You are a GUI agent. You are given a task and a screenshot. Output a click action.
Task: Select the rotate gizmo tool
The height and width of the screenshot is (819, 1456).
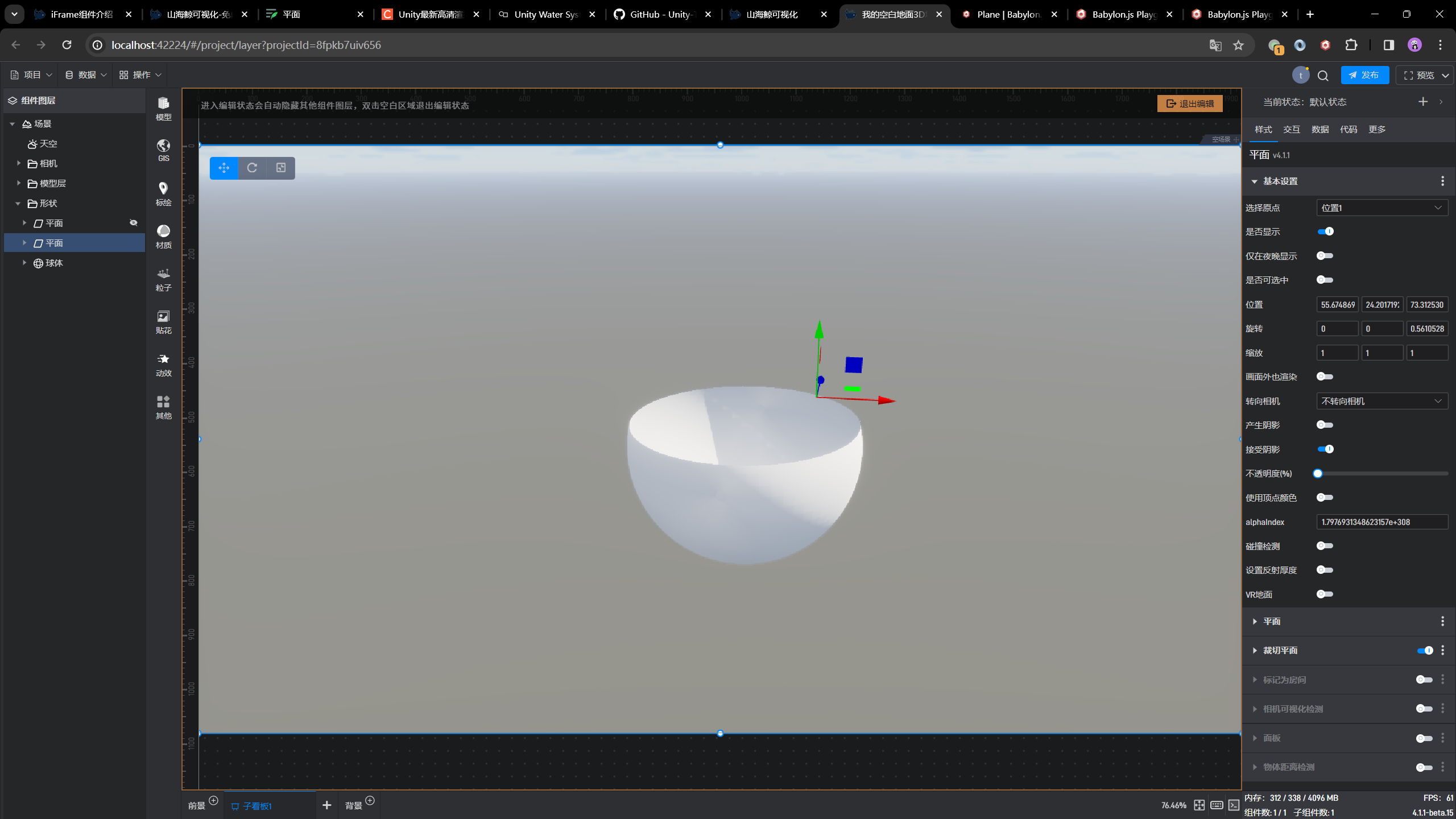click(252, 168)
